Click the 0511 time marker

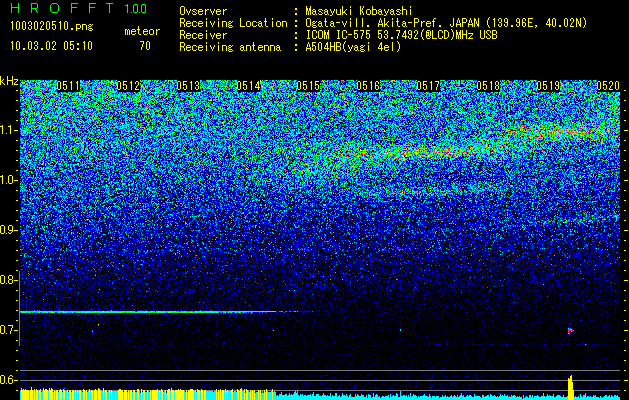click(68, 86)
